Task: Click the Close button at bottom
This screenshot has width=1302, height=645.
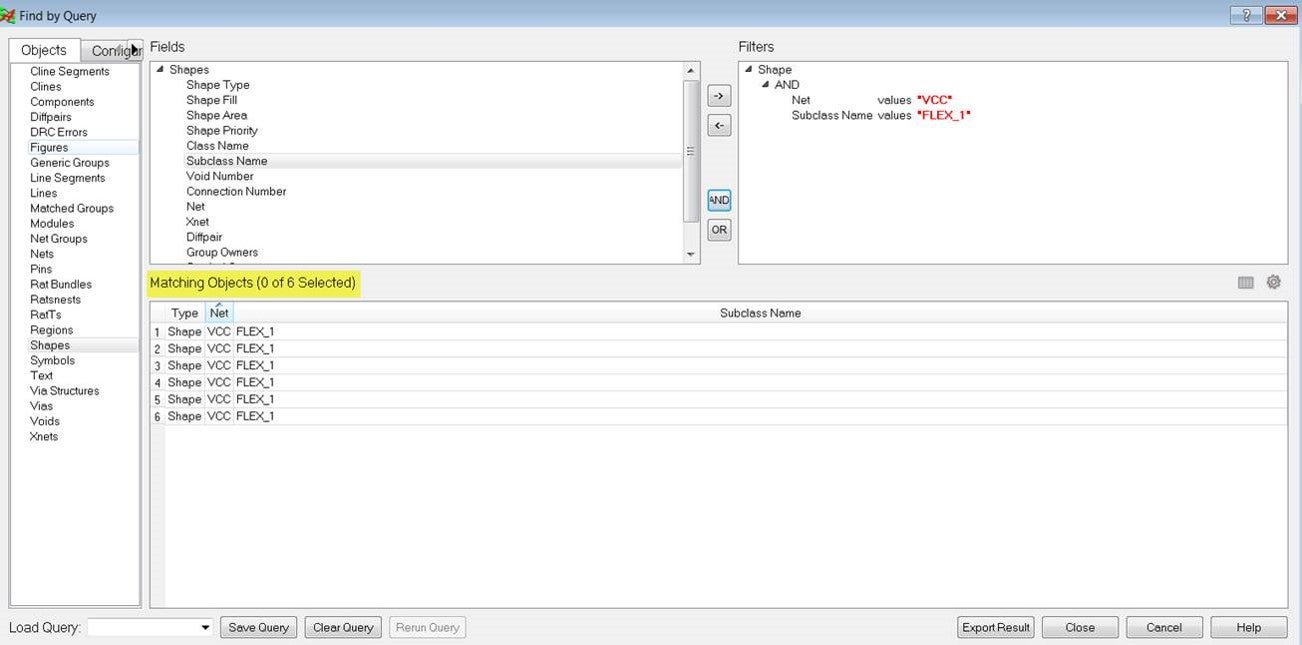Action: 1080,627
